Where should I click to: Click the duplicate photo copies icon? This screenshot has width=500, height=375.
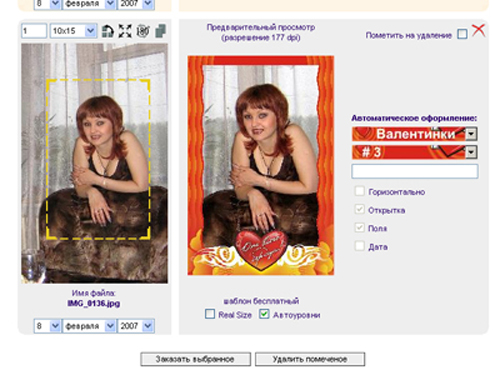tap(161, 31)
